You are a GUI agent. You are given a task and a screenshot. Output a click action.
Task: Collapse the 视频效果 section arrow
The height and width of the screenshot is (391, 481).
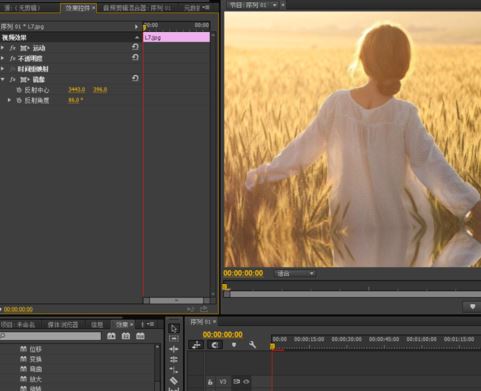[137, 37]
